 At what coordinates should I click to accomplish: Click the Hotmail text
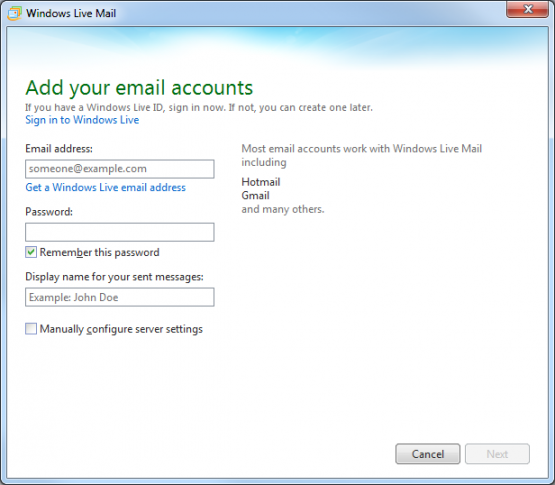261,182
